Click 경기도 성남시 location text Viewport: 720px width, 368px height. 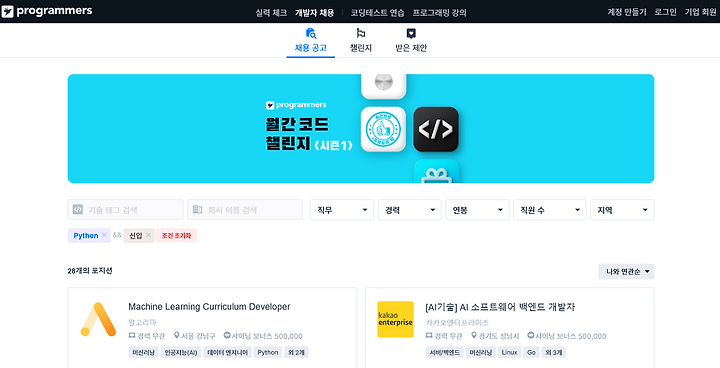tap(499, 336)
